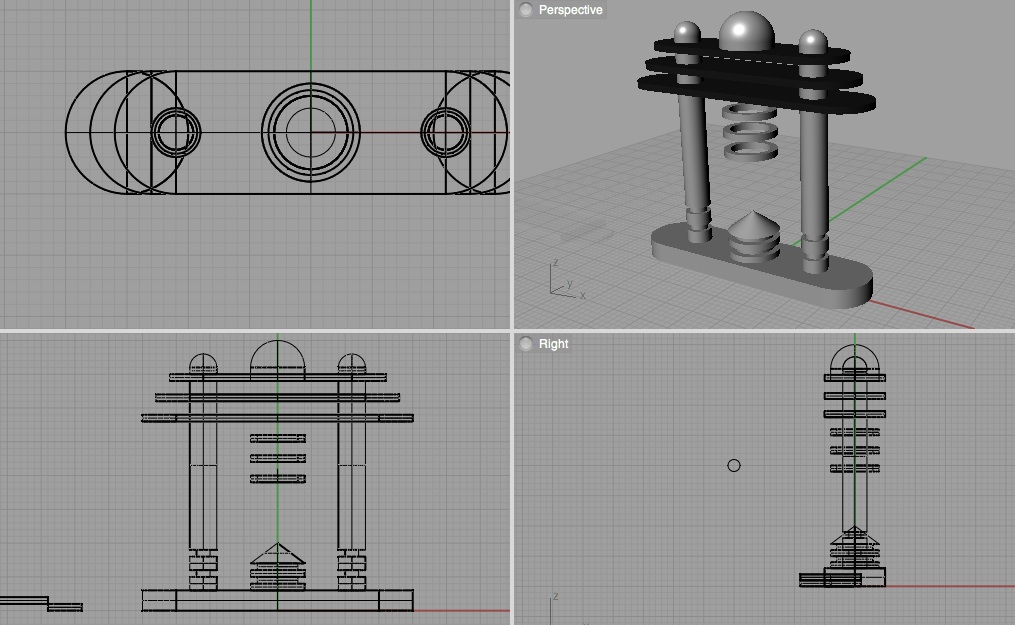This screenshot has height=625, width=1015.
Task: Select the right small circle in Top view
Action: coord(445,132)
